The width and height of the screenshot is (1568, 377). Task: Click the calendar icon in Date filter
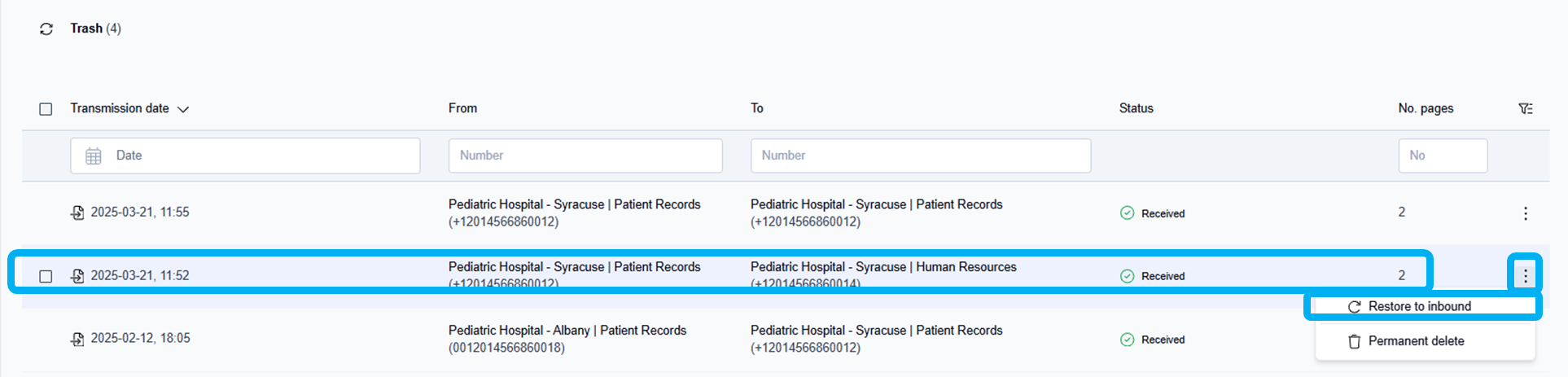(x=94, y=156)
